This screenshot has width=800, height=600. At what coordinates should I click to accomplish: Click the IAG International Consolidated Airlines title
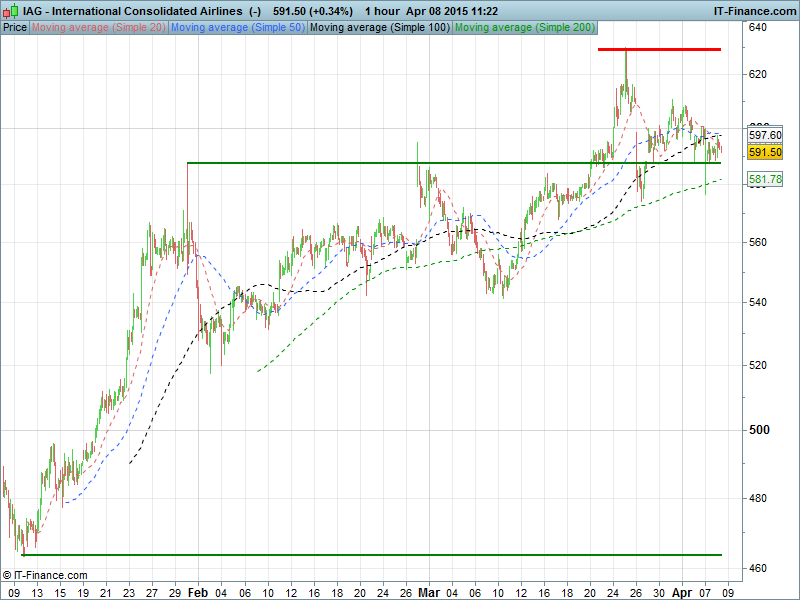click(x=132, y=11)
